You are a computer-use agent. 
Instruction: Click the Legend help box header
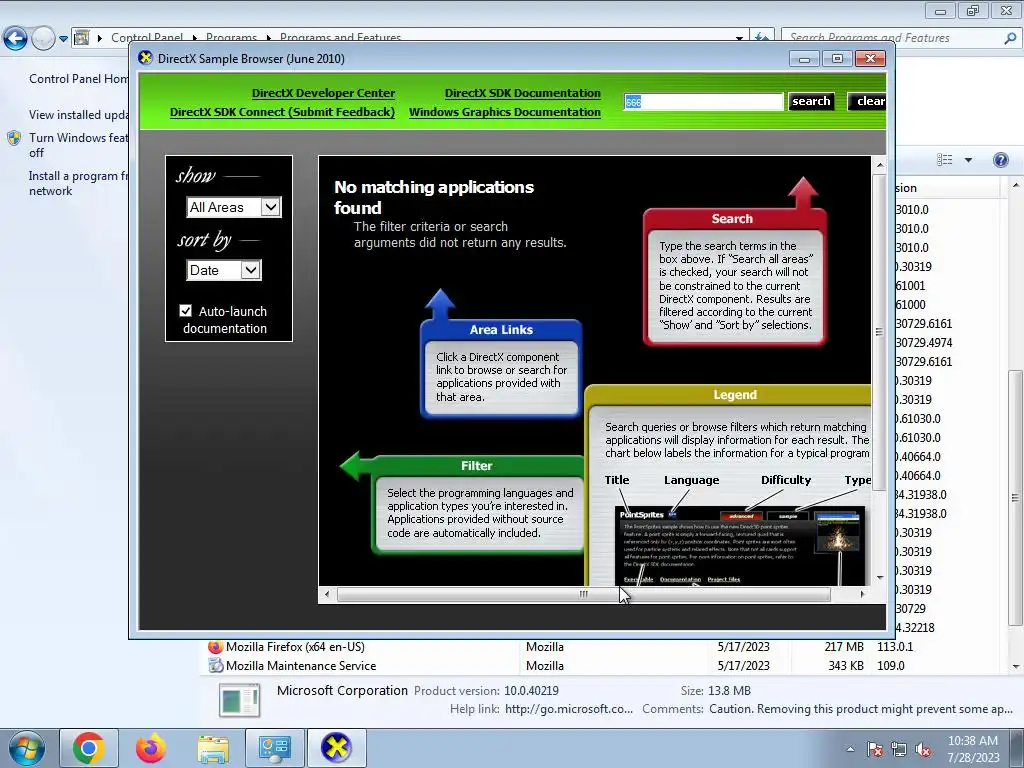[x=735, y=395]
